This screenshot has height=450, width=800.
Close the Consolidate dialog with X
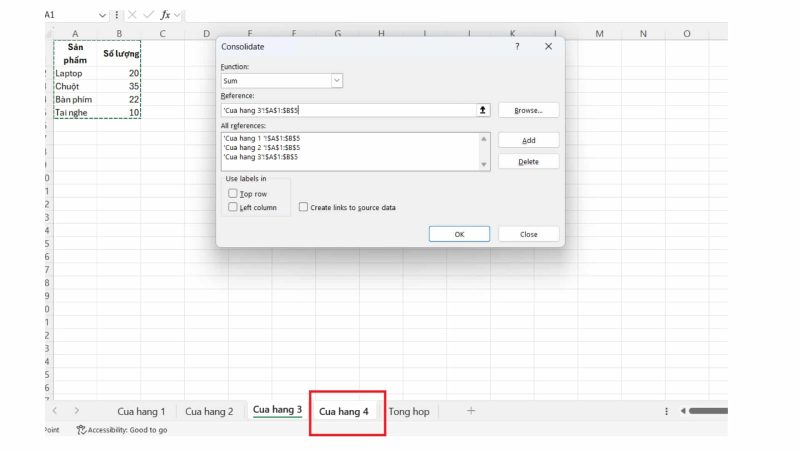548,46
